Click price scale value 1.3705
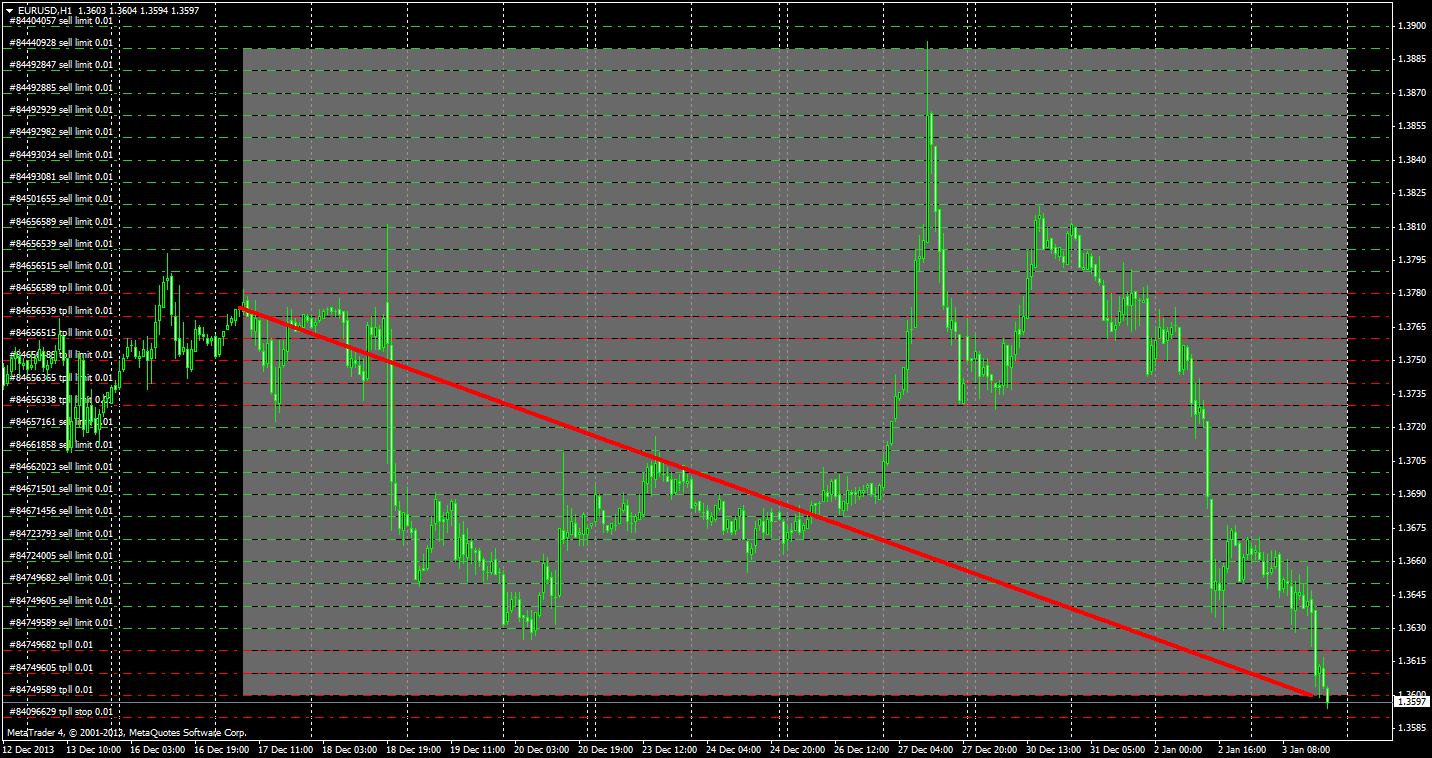 1412,461
